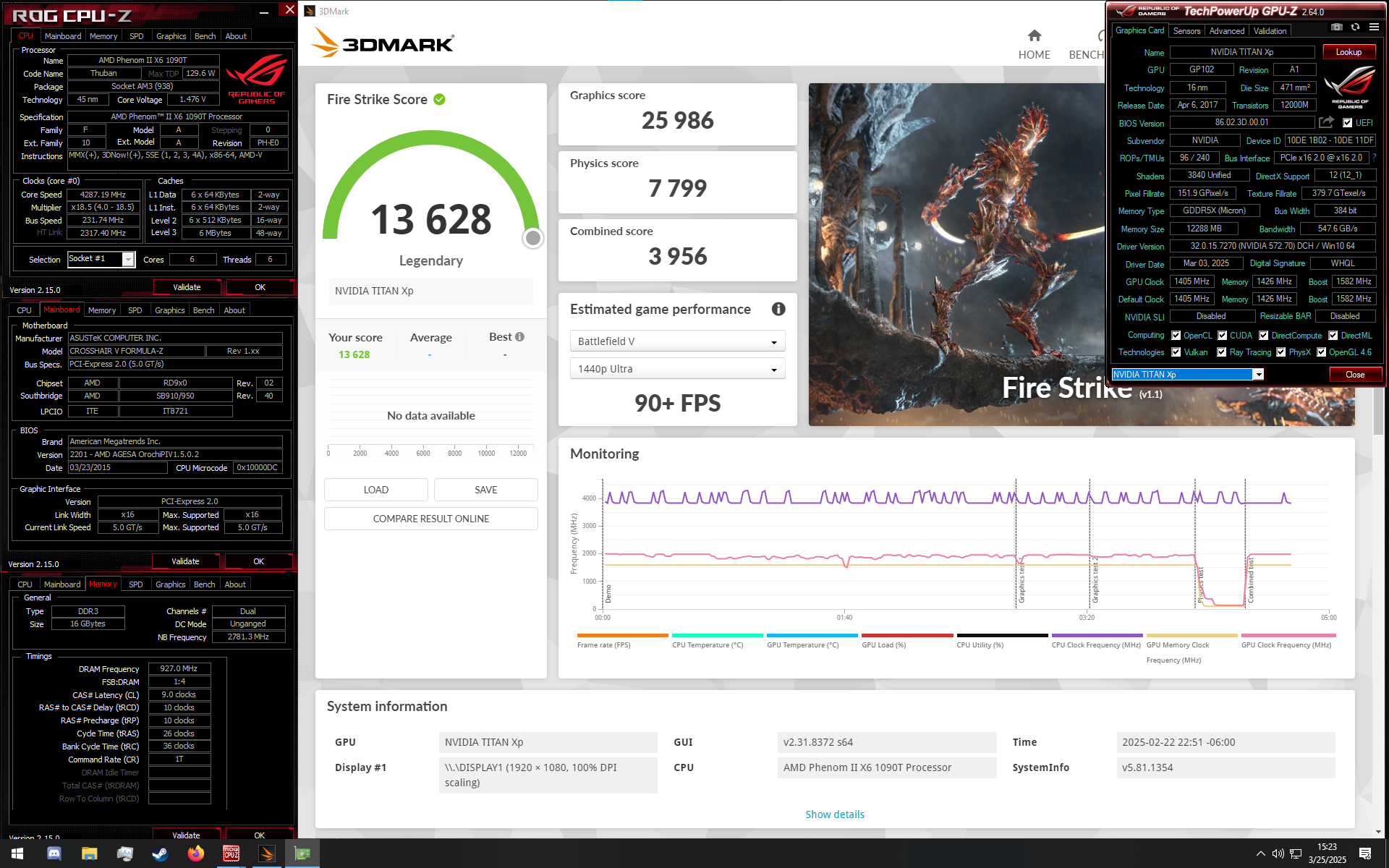Toggle the PhysX checkbox

[1281, 352]
